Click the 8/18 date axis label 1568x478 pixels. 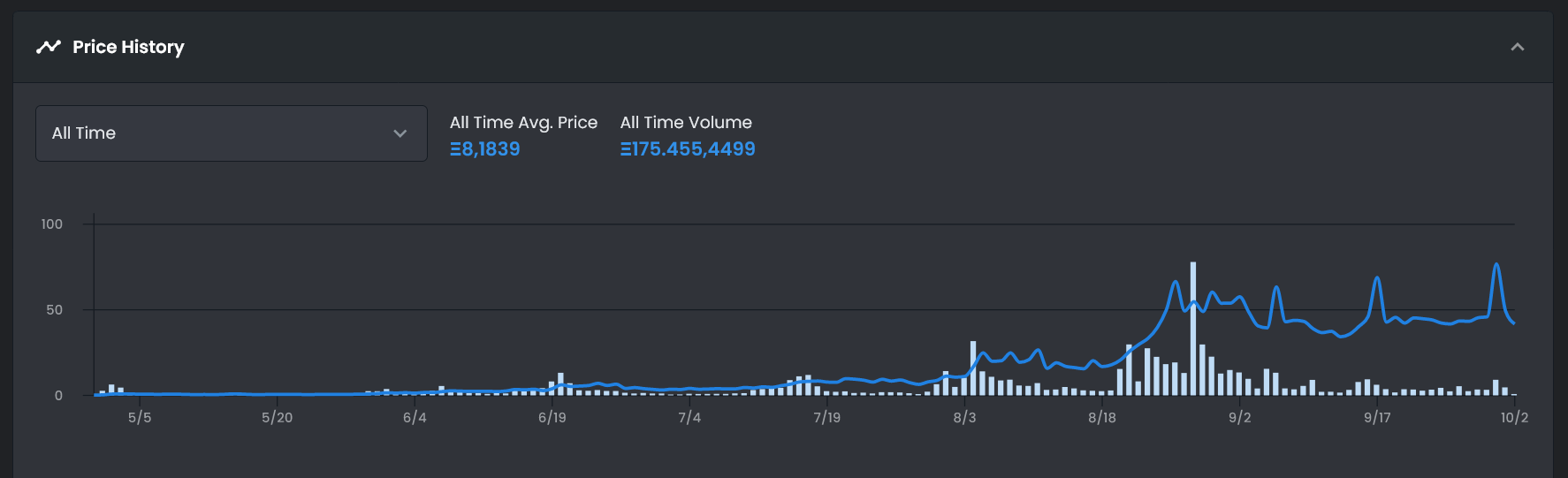click(1102, 417)
